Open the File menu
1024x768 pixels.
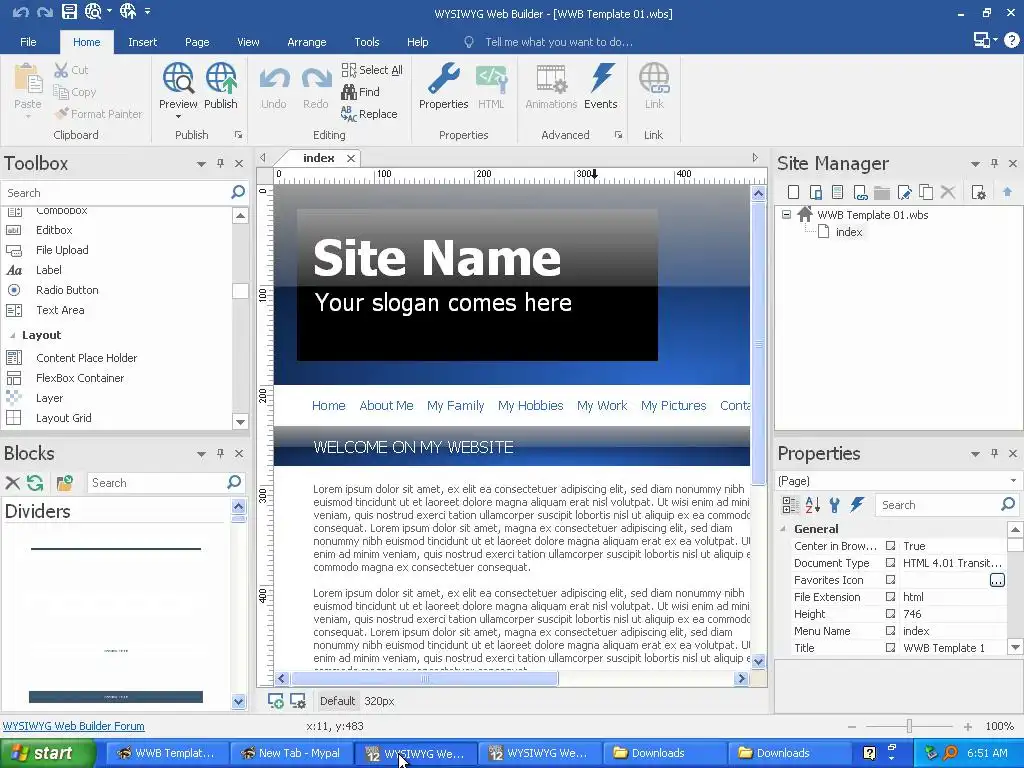point(28,42)
